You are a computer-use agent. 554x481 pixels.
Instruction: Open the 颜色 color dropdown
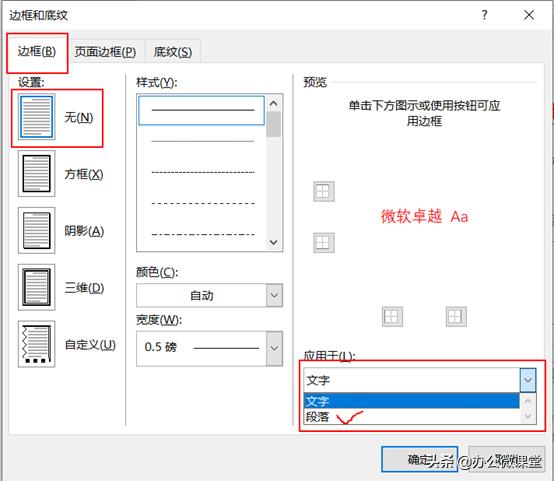[x=274, y=295]
